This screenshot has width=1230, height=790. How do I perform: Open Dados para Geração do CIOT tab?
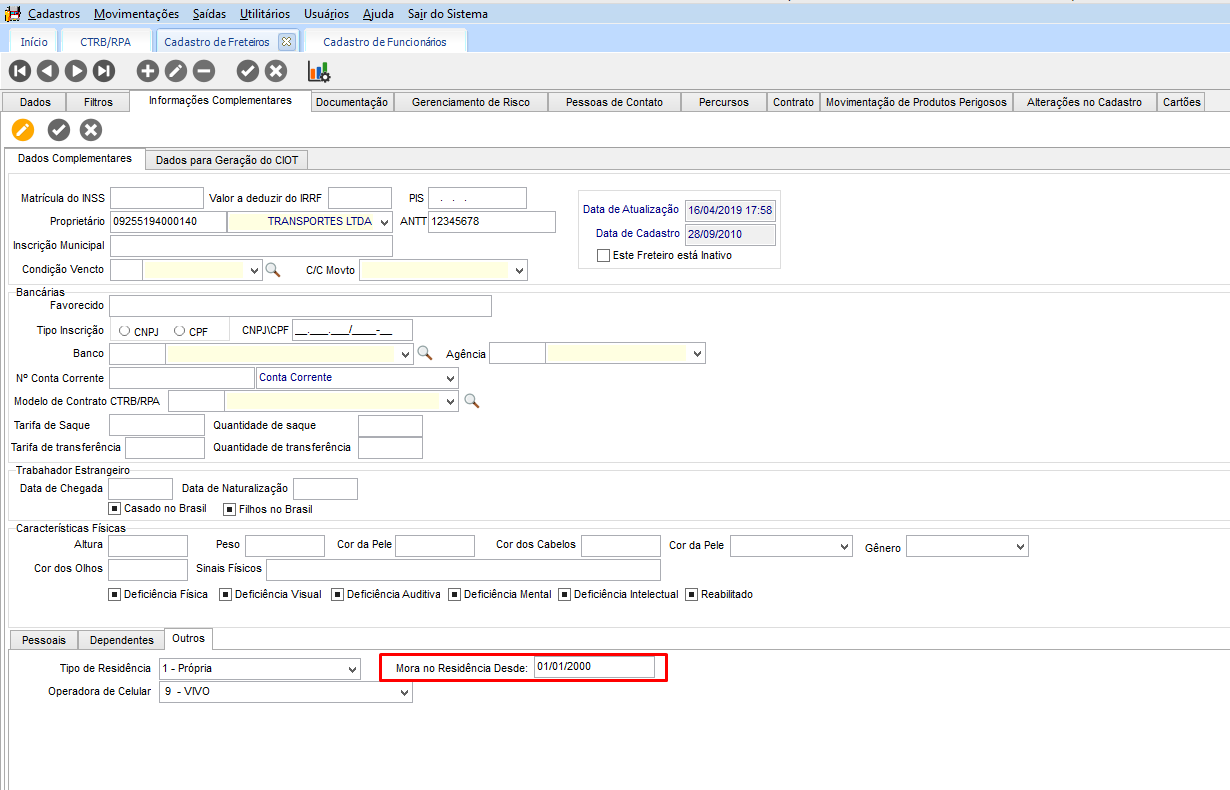tap(227, 160)
